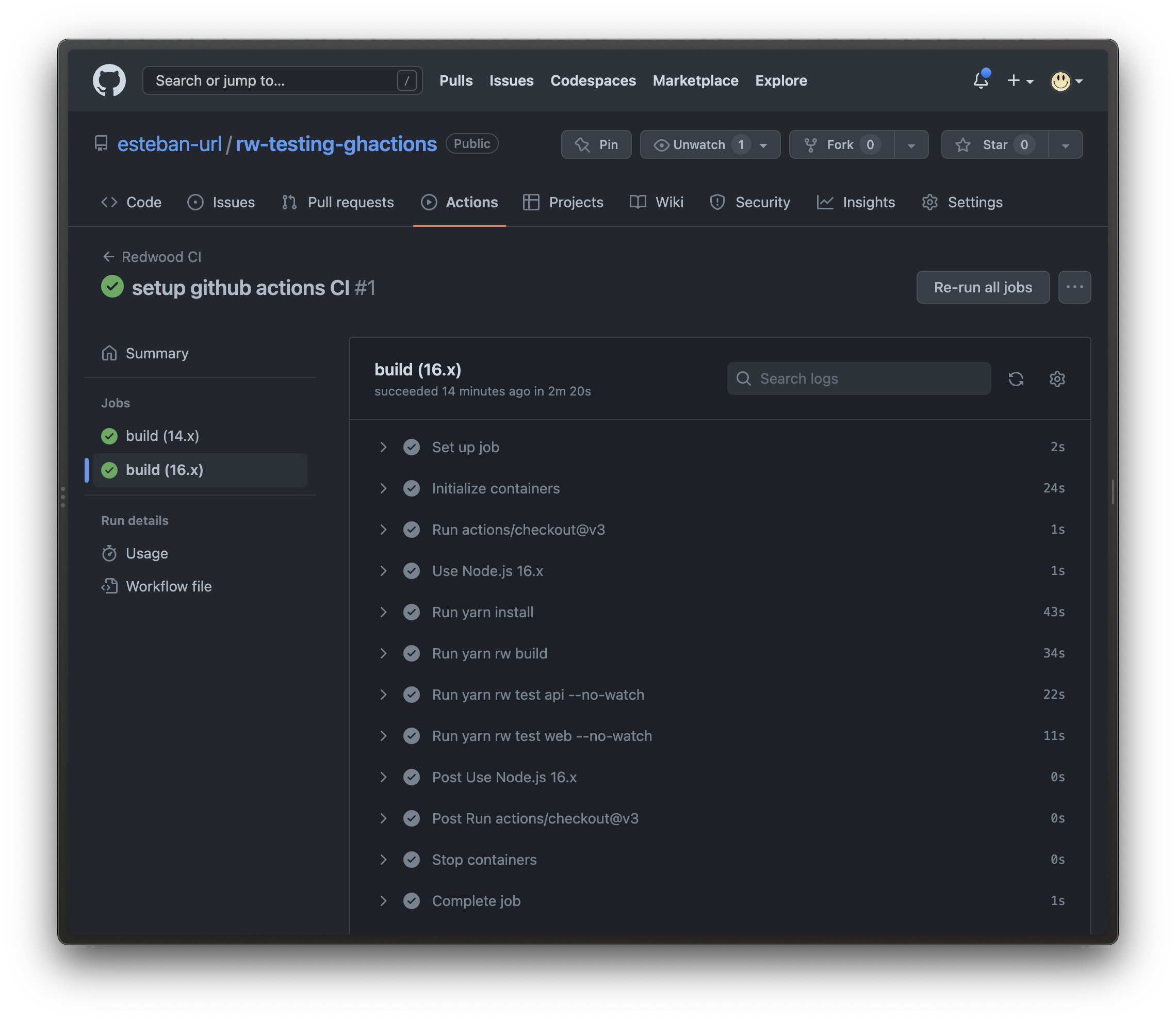Switch to the repository Issues tab
The width and height of the screenshot is (1176, 1021).
click(221, 202)
